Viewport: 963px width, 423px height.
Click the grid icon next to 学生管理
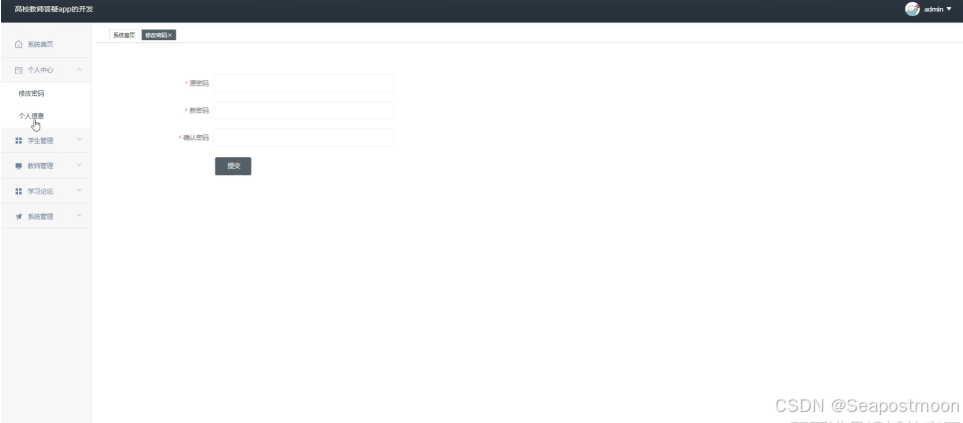[x=18, y=141]
